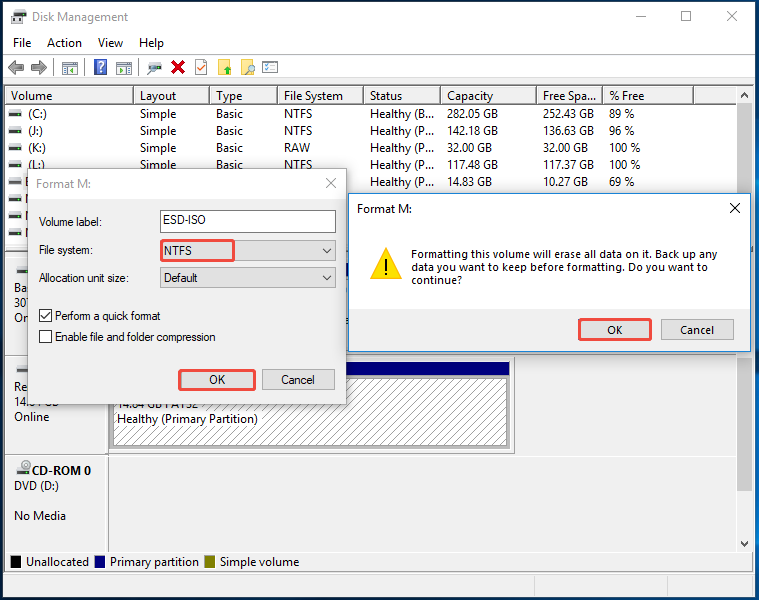Click the No Media text under CD-ROM 0

tap(40, 516)
